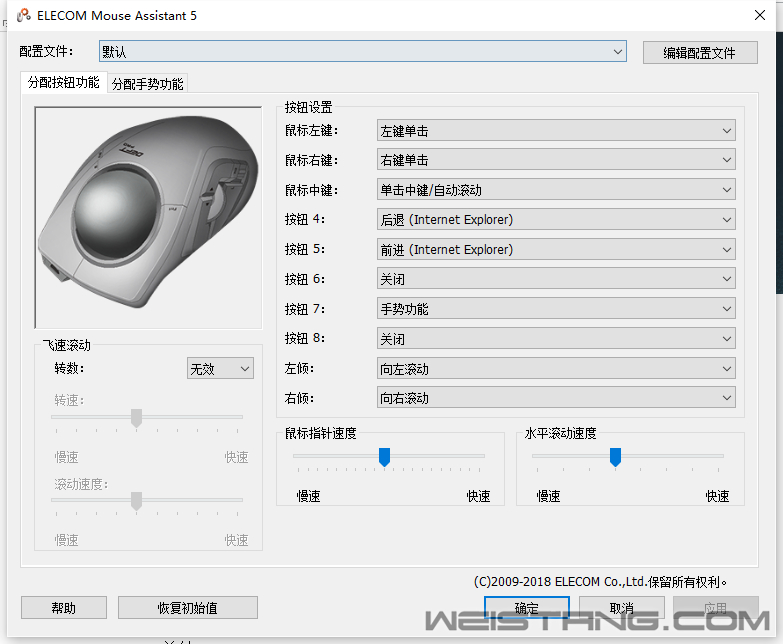
Task: Click the trackball mouse preview image
Action: pos(148,217)
